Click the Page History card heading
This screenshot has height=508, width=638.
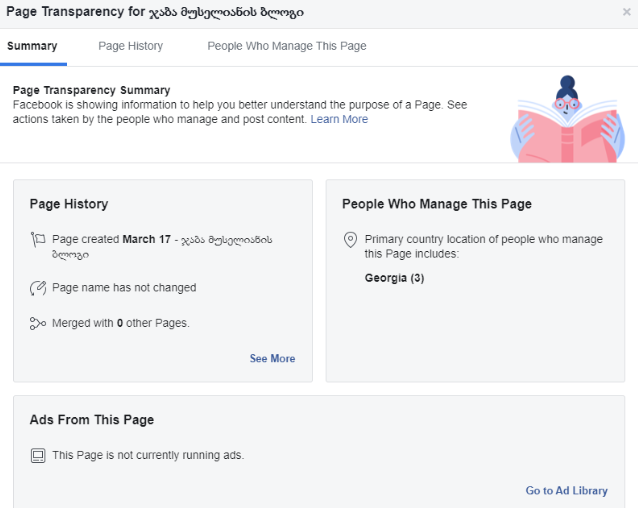tap(69, 204)
